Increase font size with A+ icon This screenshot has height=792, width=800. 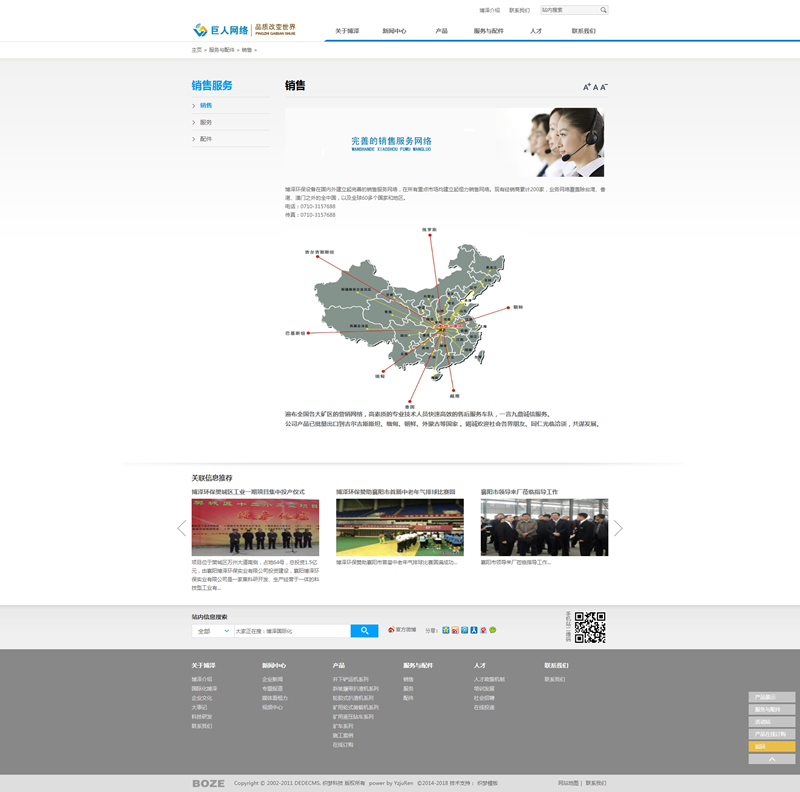(x=587, y=87)
